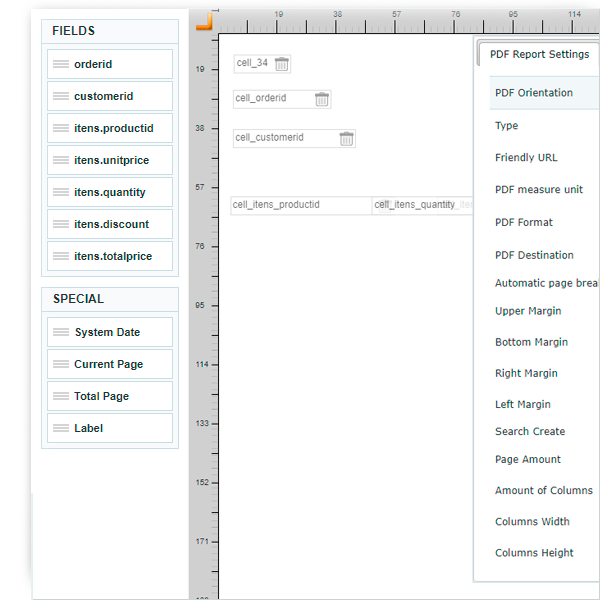This screenshot has height=600, width=600.
Task: Click drag handle next to itens.totalprice
Action: click(x=61, y=256)
